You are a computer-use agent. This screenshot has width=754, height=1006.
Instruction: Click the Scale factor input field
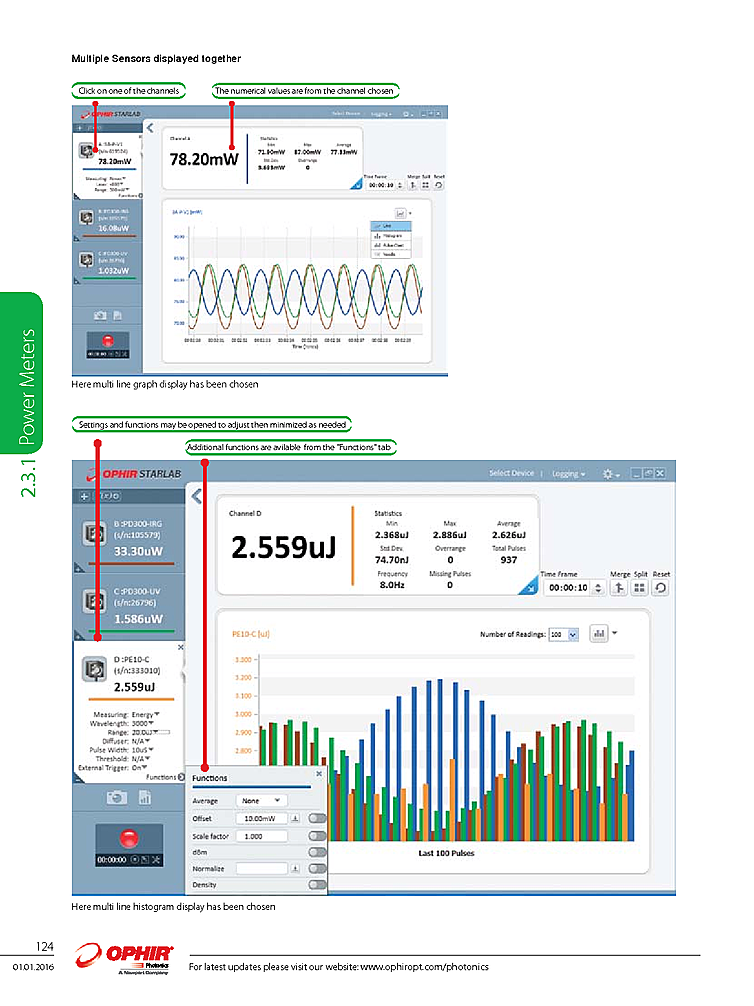click(263, 835)
